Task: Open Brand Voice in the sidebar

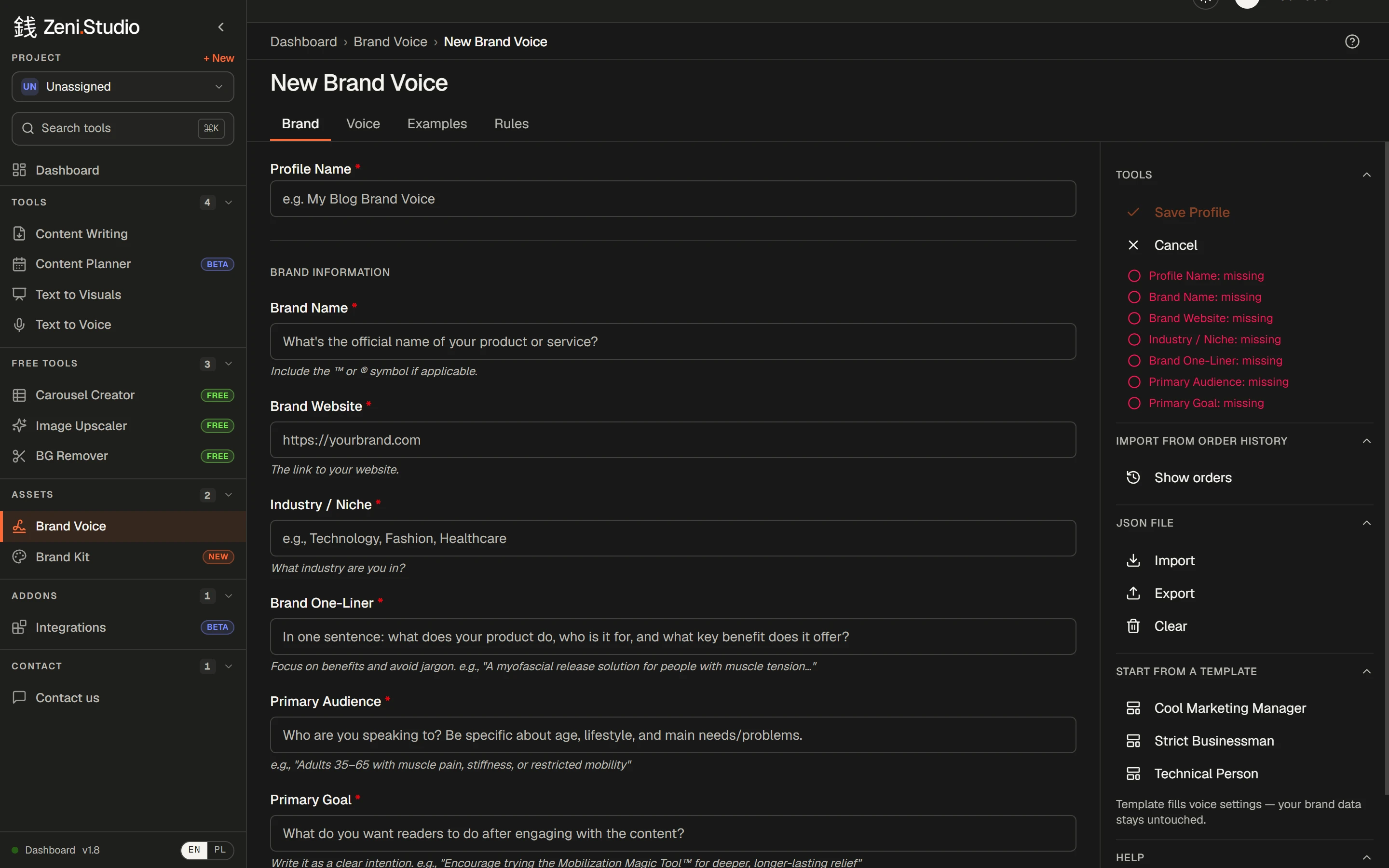Action: coord(123,526)
